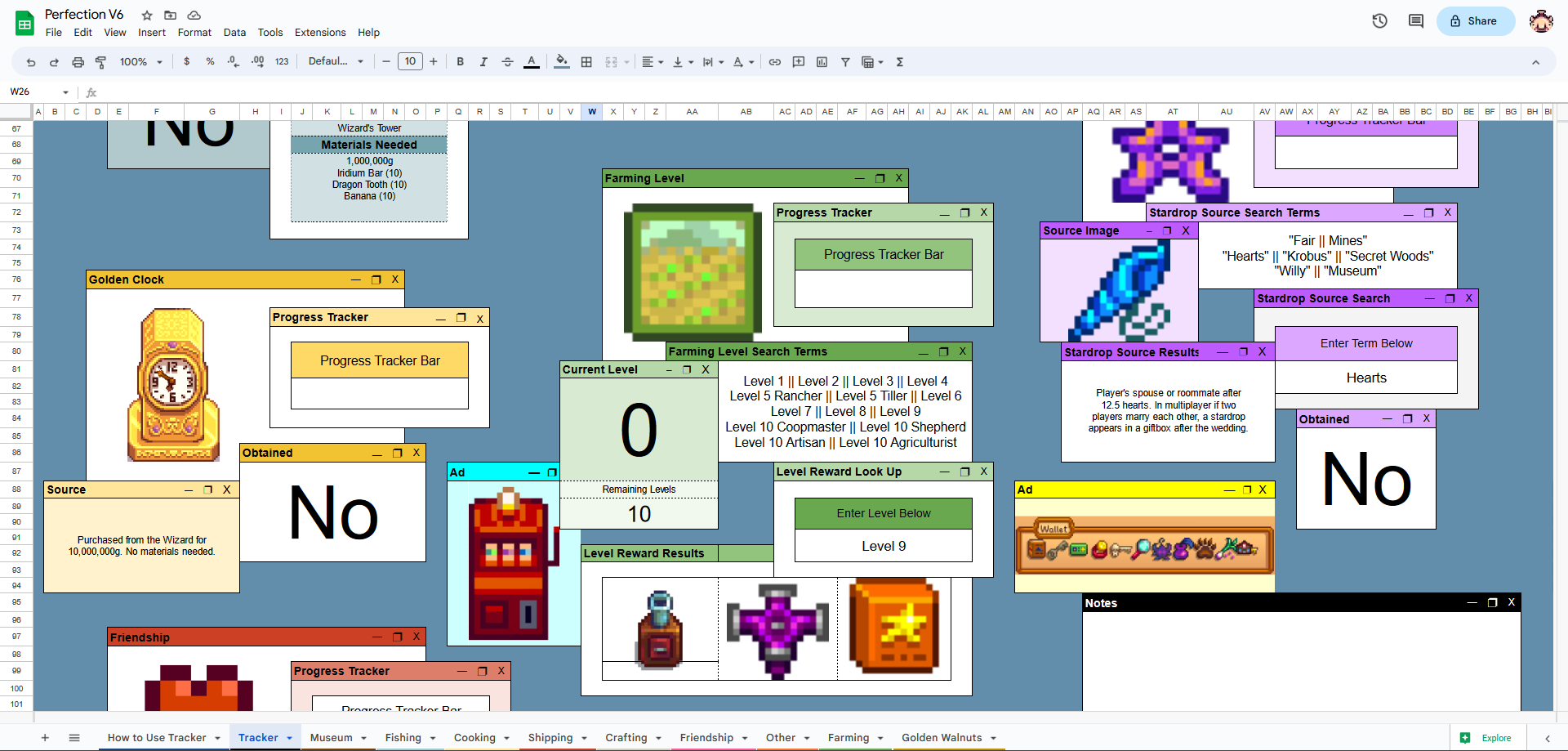Open the File menu

[54, 33]
